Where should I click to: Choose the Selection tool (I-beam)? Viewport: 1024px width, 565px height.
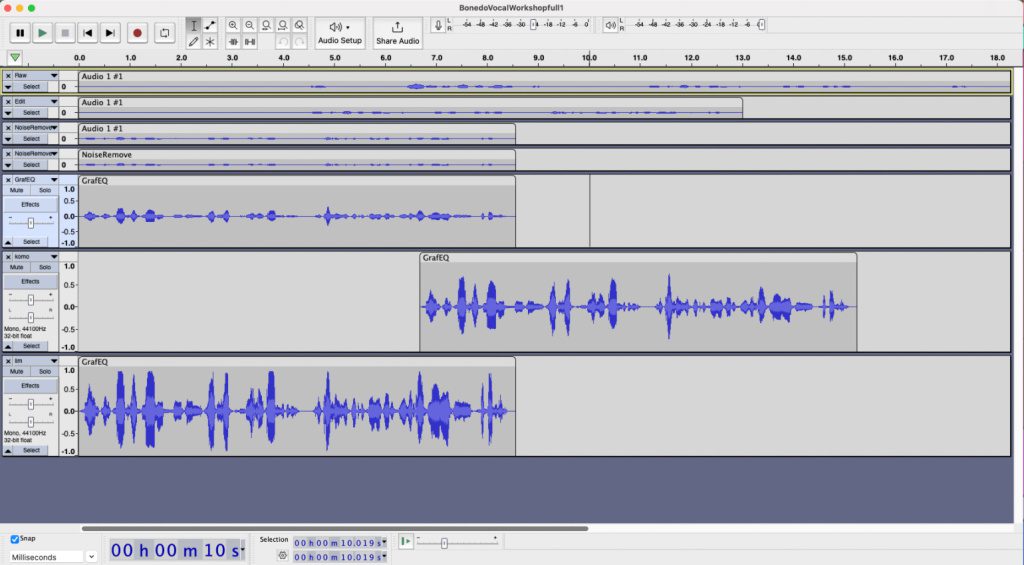tap(193, 25)
